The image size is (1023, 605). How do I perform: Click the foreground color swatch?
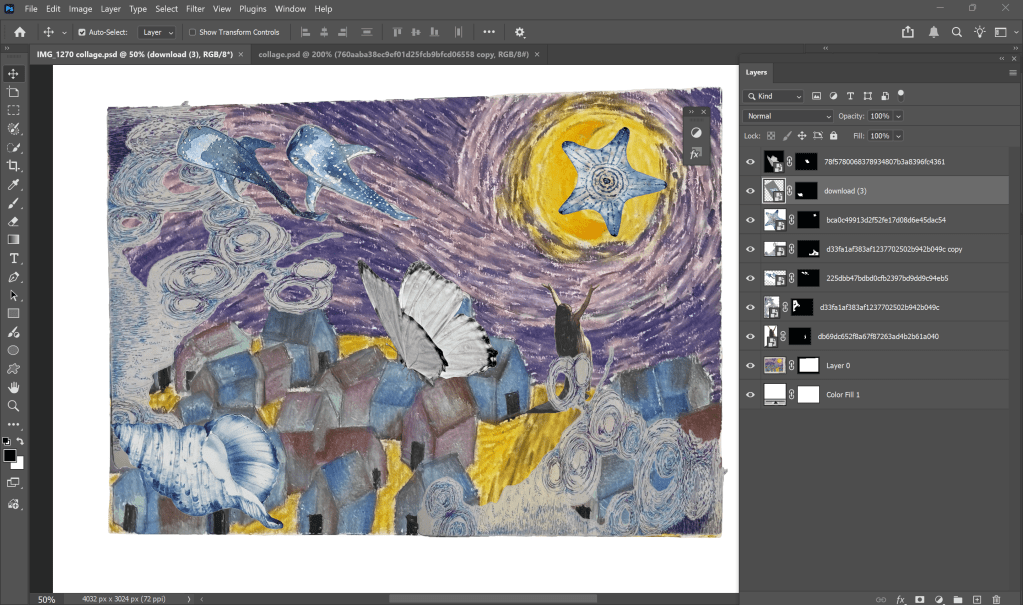[9, 456]
